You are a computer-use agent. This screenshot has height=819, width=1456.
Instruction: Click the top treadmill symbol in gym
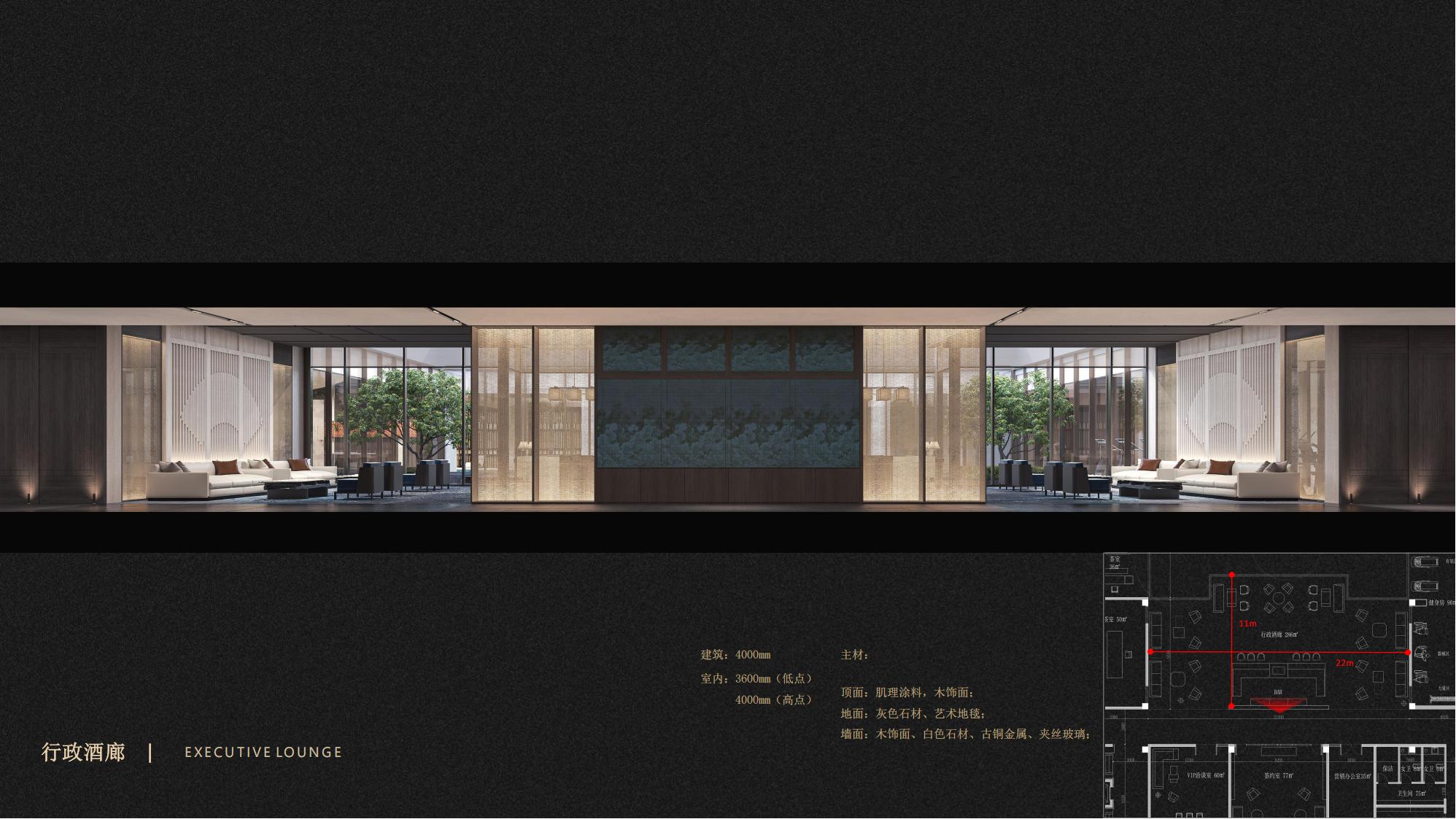1425,562
